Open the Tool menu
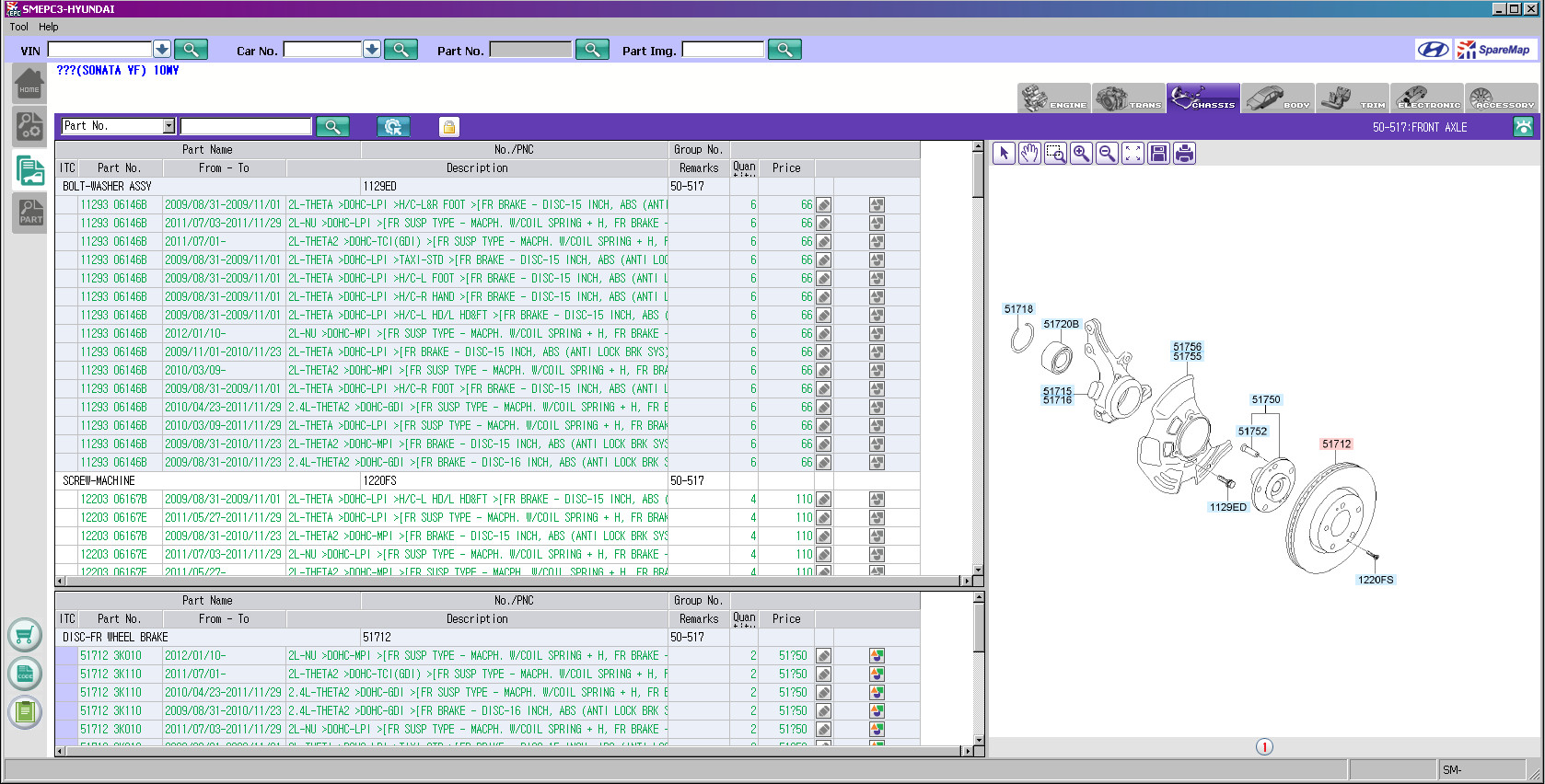Screen dimensions: 1545x784 click(x=18, y=27)
